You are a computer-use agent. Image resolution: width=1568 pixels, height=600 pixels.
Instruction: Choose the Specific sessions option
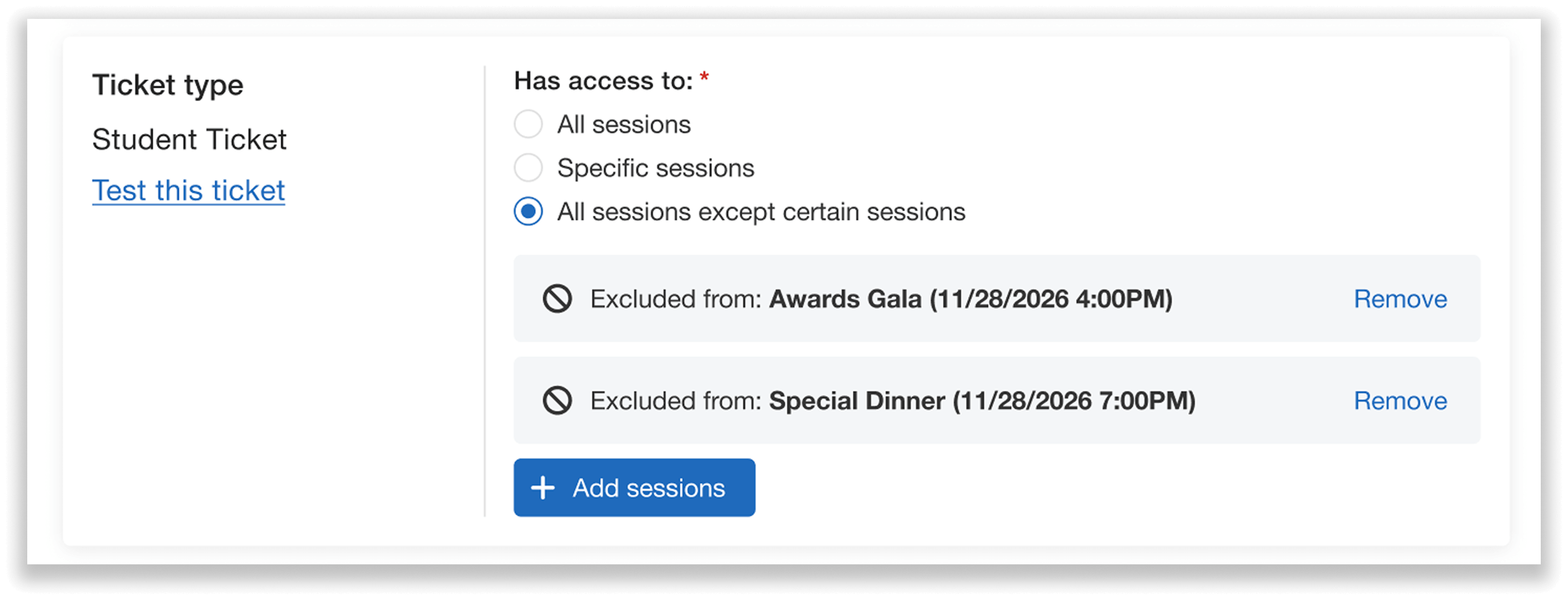(x=527, y=168)
